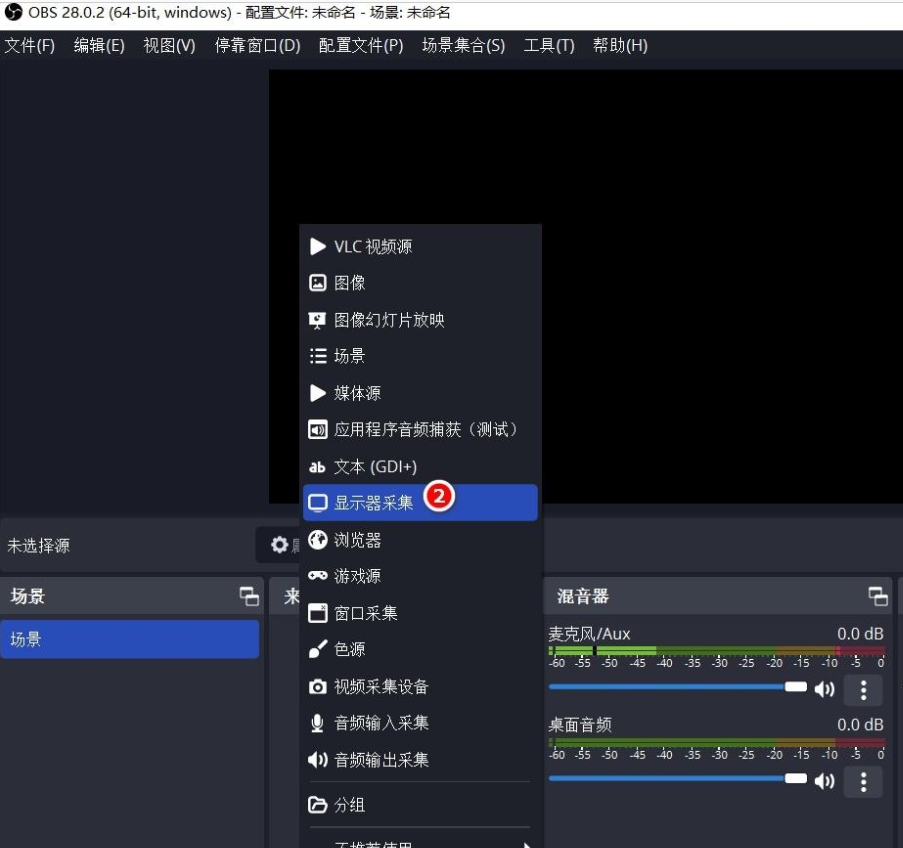This screenshot has height=848, width=903.
Task: Click the 混音器 panel title
Action: pyautogui.click(x=583, y=596)
